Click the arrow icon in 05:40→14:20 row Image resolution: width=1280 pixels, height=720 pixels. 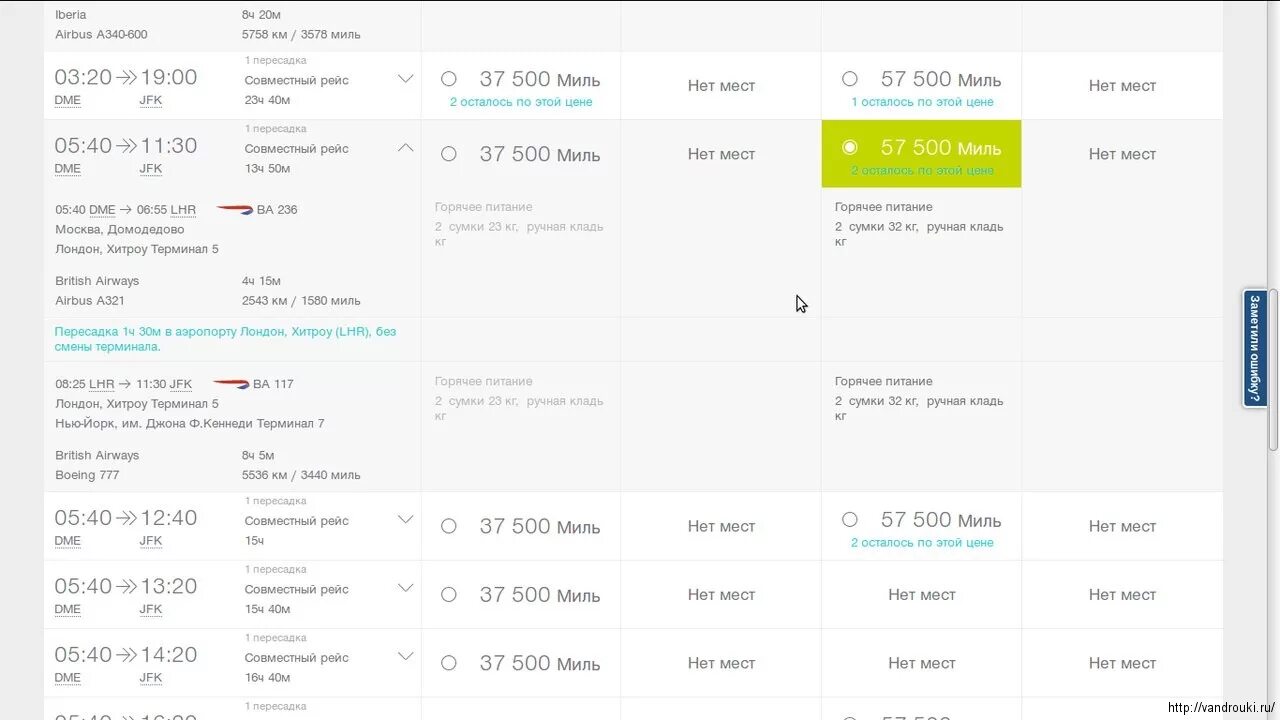pos(126,654)
